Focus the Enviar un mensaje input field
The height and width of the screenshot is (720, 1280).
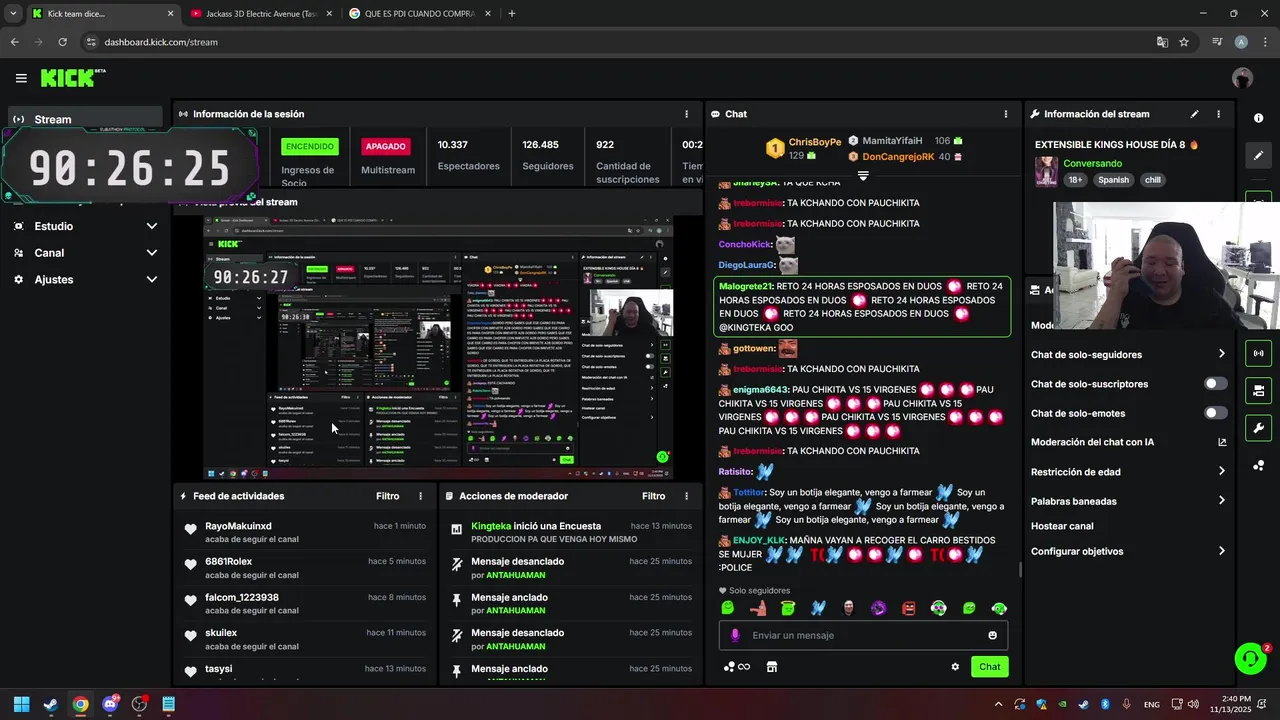click(863, 635)
